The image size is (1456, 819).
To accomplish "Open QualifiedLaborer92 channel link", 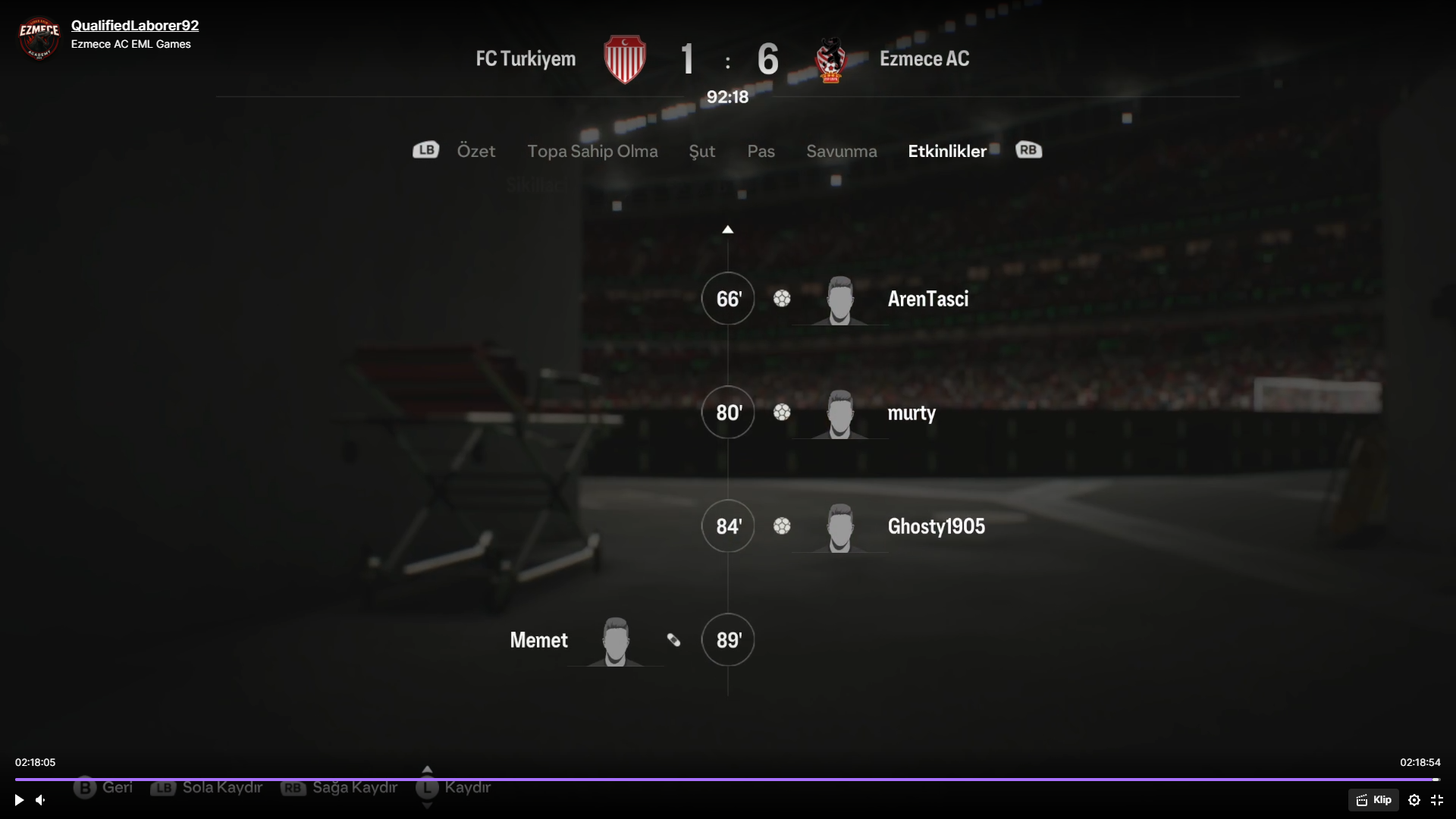I will coord(135,25).
